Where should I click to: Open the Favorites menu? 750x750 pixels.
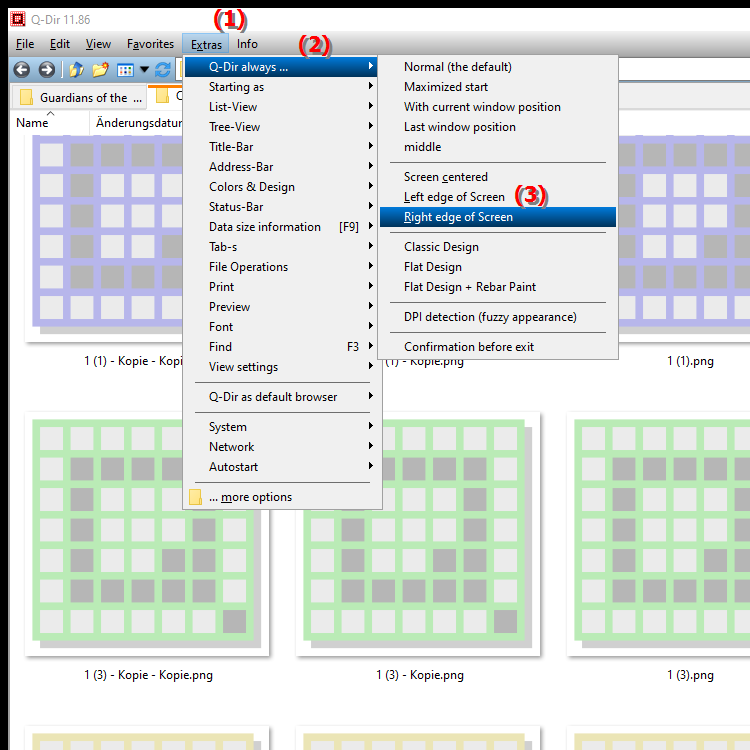tap(150, 44)
